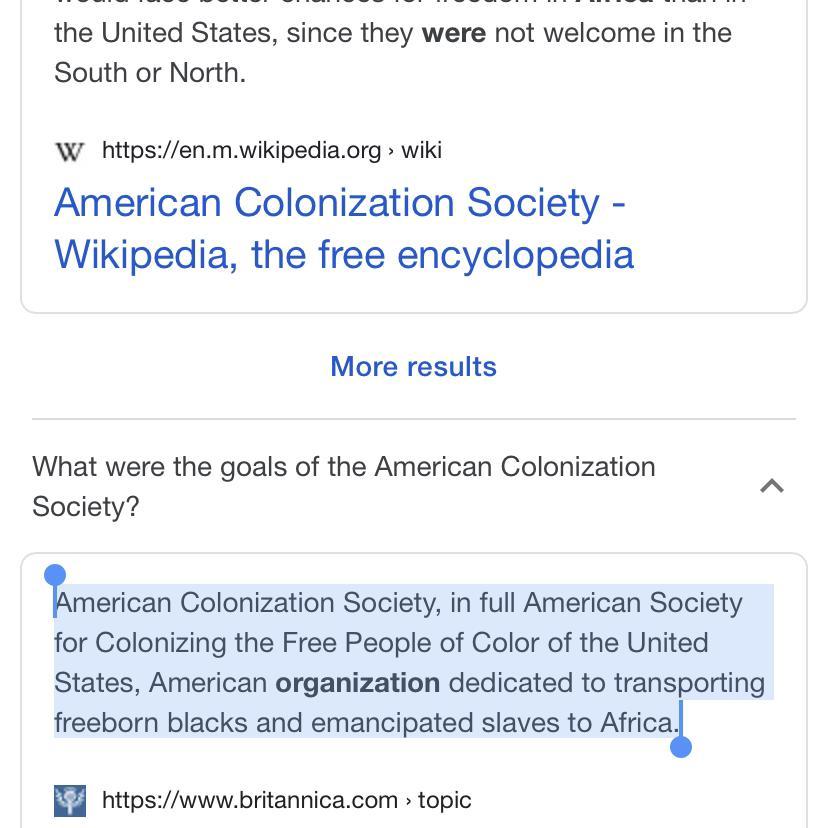Viewport: 828px width, 828px height.
Task: Collapse the goals question with the chevron
Action: [771, 486]
